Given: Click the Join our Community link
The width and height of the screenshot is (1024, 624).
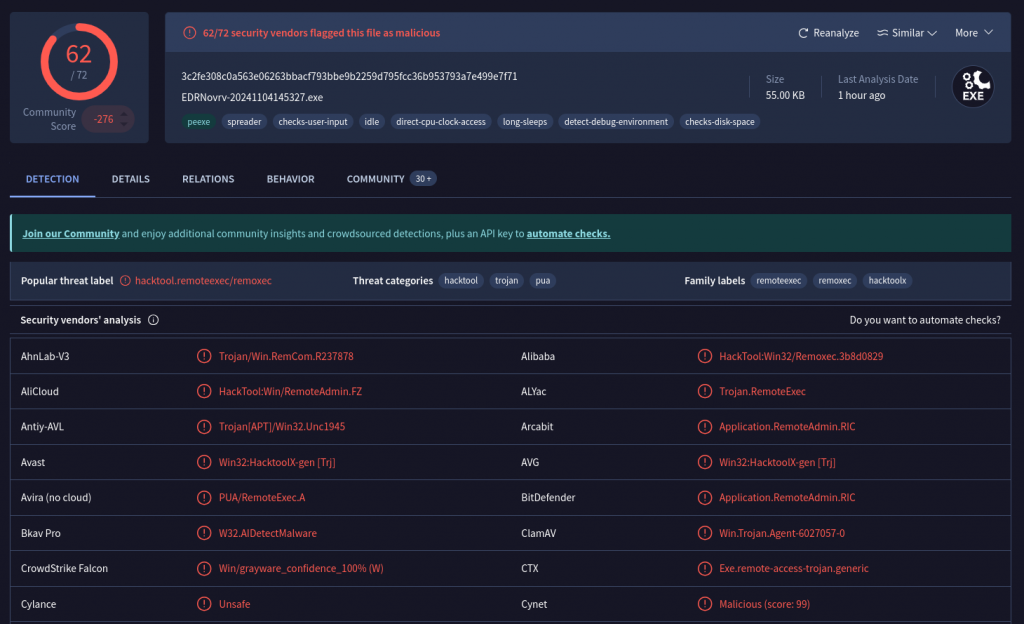Looking at the screenshot, I should [x=70, y=233].
